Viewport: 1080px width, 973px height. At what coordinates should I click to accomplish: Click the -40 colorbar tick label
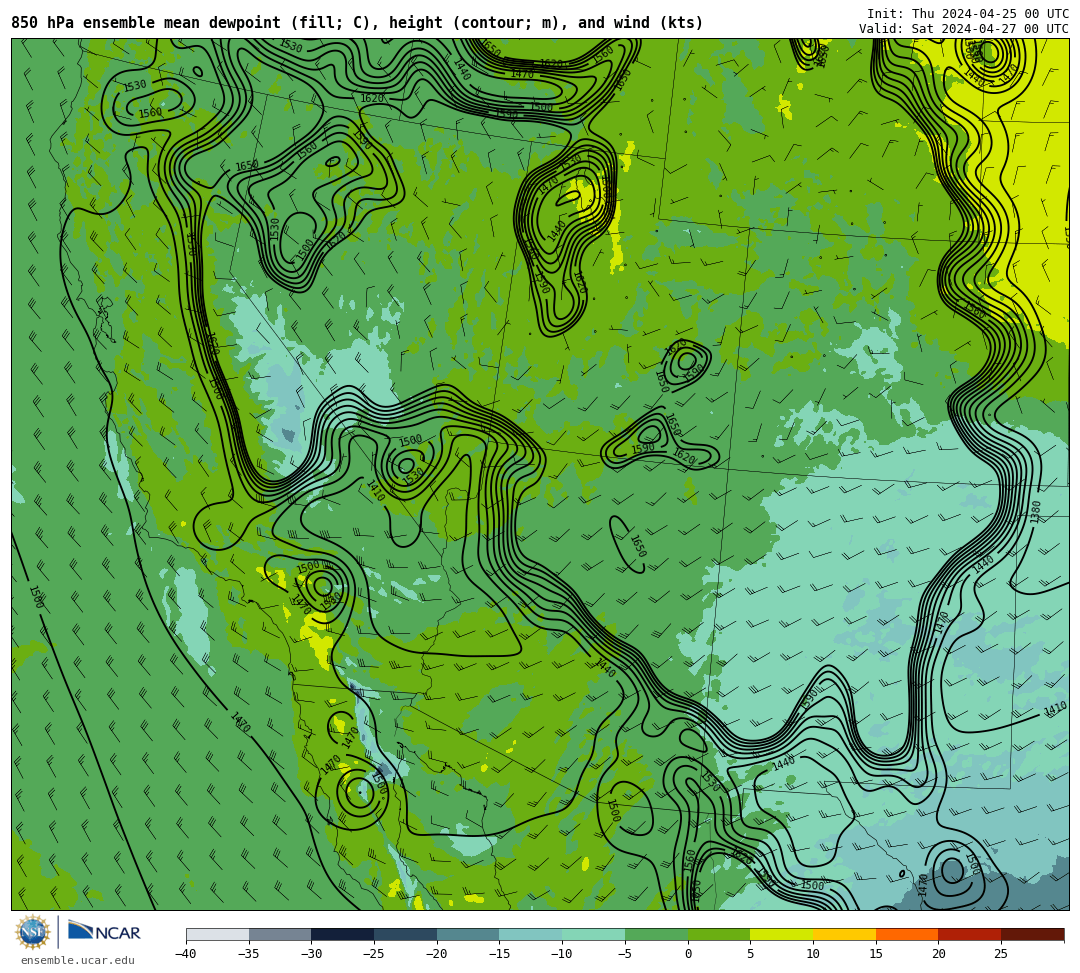click(x=186, y=954)
